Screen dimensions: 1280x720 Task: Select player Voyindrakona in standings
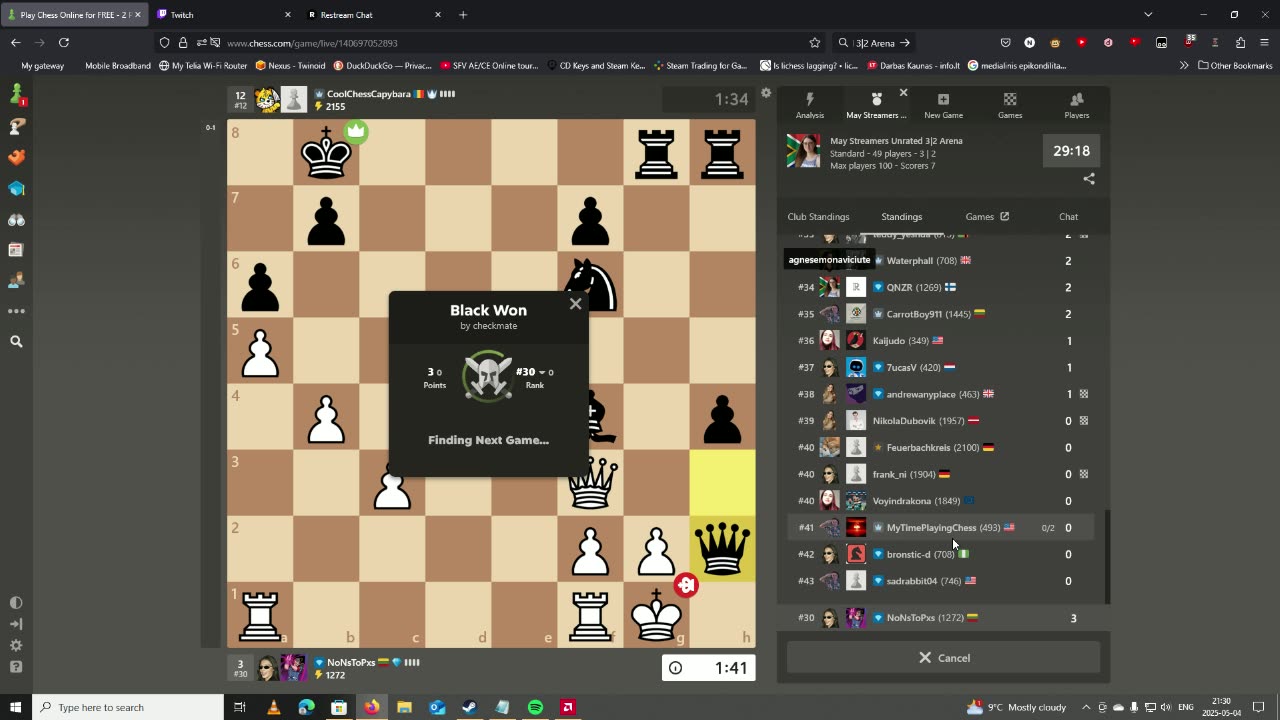(x=902, y=501)
